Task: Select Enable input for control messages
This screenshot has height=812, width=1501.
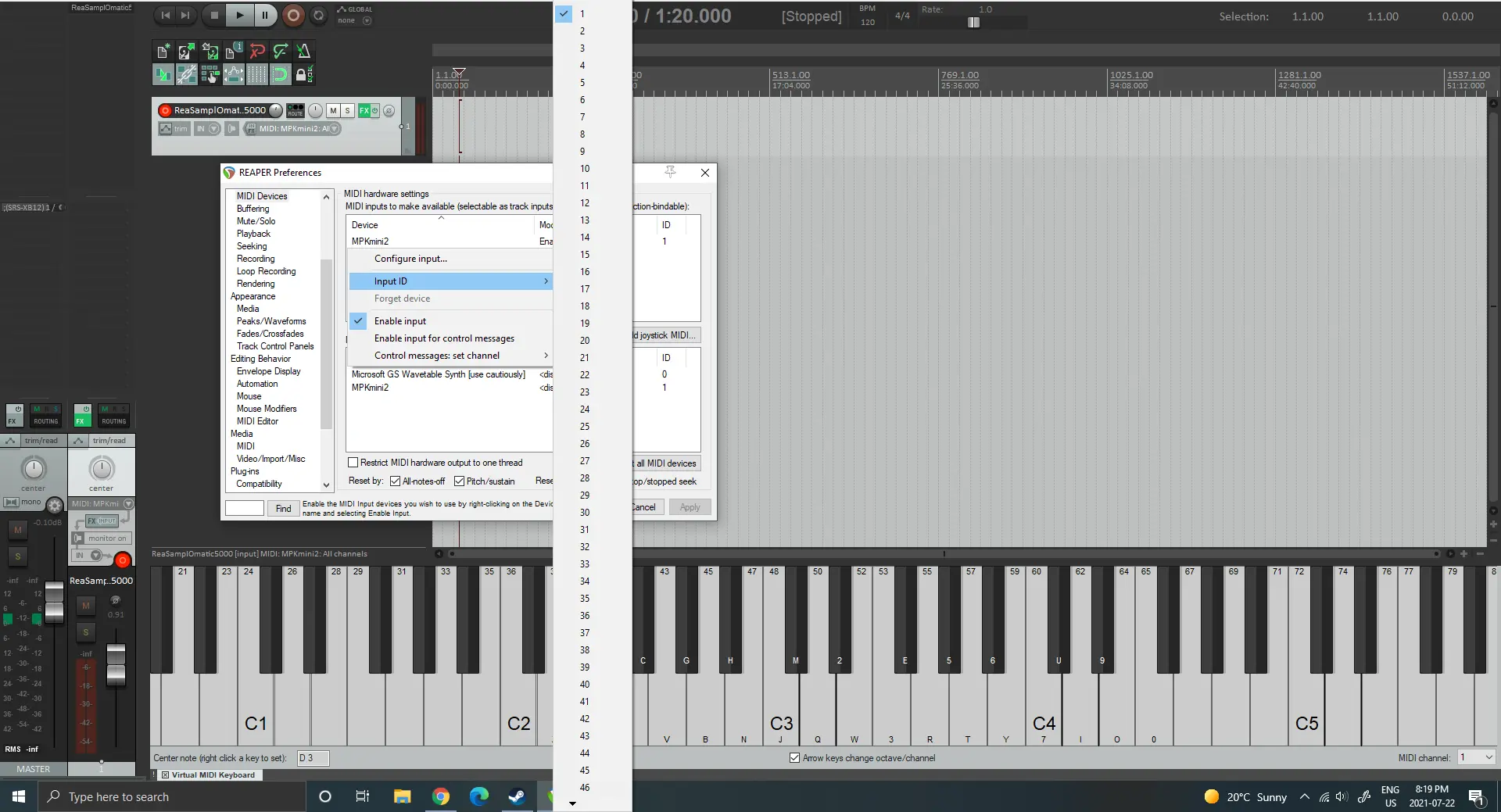Action: click(450, 338)
